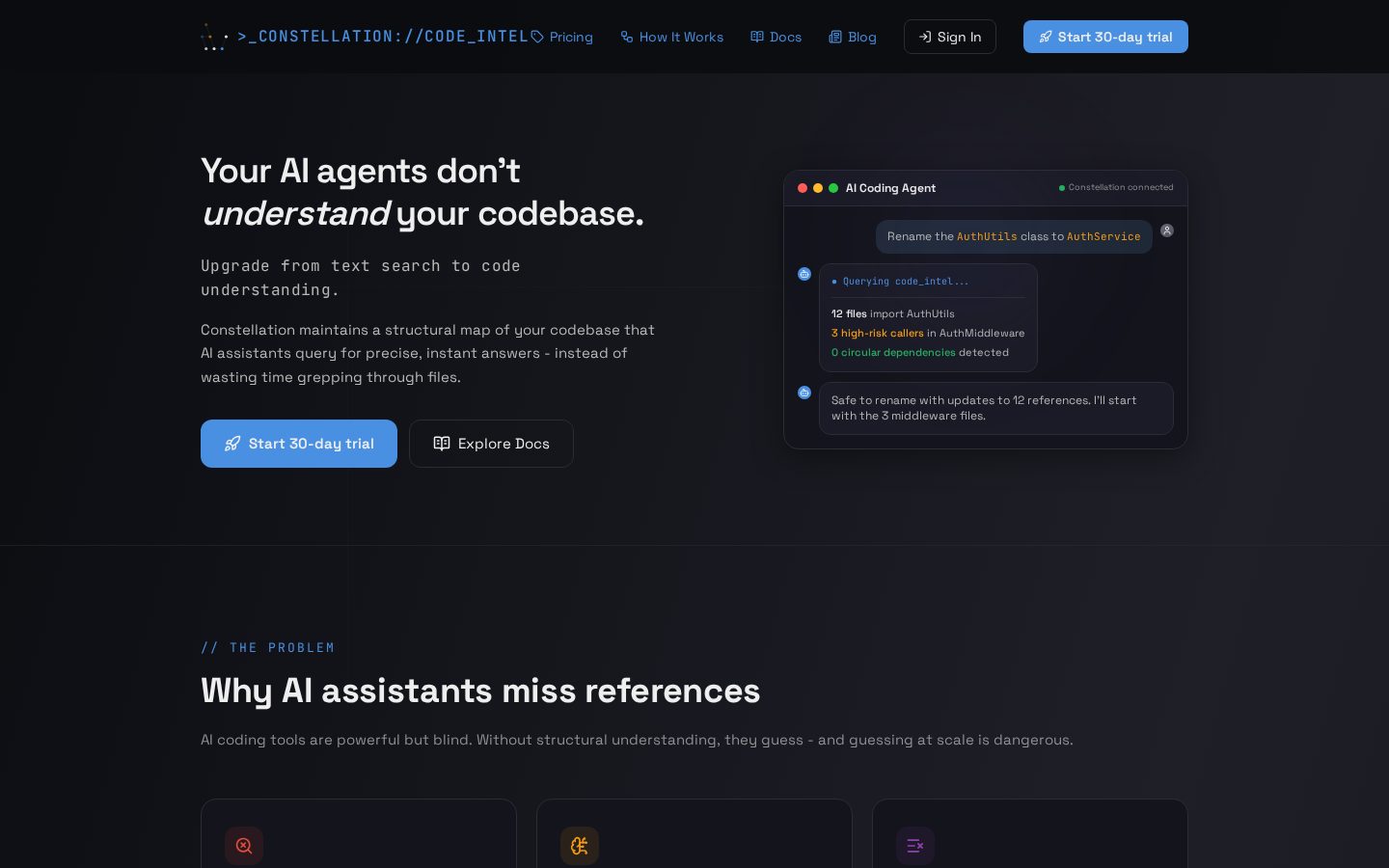The image size is (1389, 868).
Task: Click the Constellation dots logo icon
Action: [x=214, y=37]
